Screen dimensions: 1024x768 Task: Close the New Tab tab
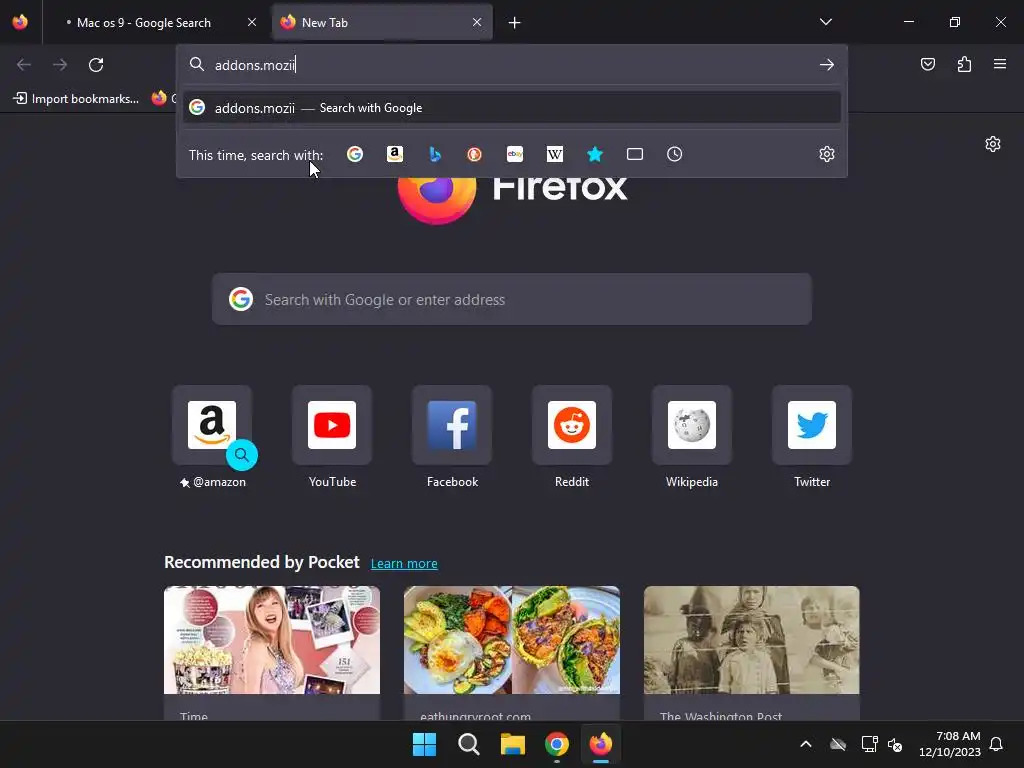point(477,22)
